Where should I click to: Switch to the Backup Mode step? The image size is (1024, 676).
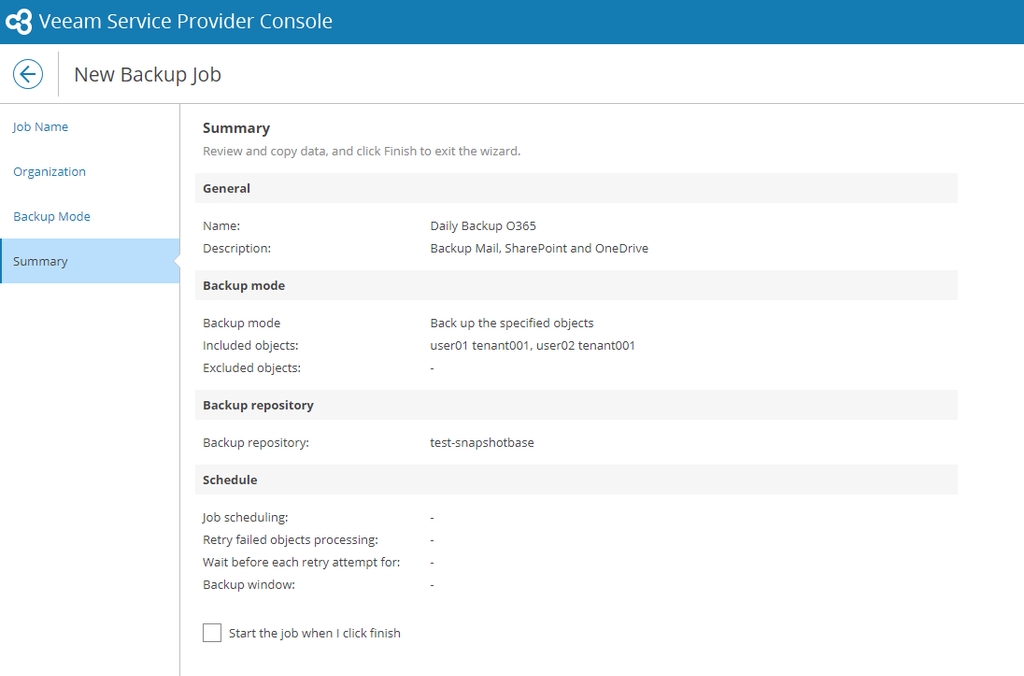pos(52,217)
